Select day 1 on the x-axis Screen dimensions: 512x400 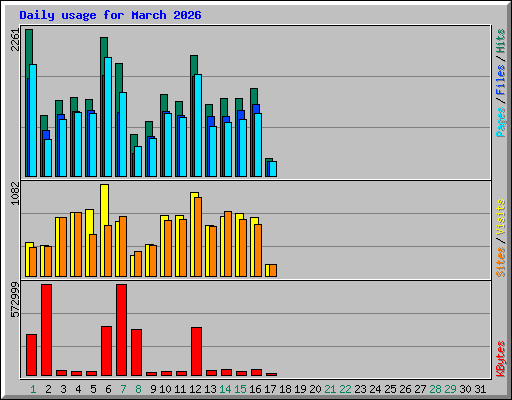pyautogui.click(x=33, y=389)
